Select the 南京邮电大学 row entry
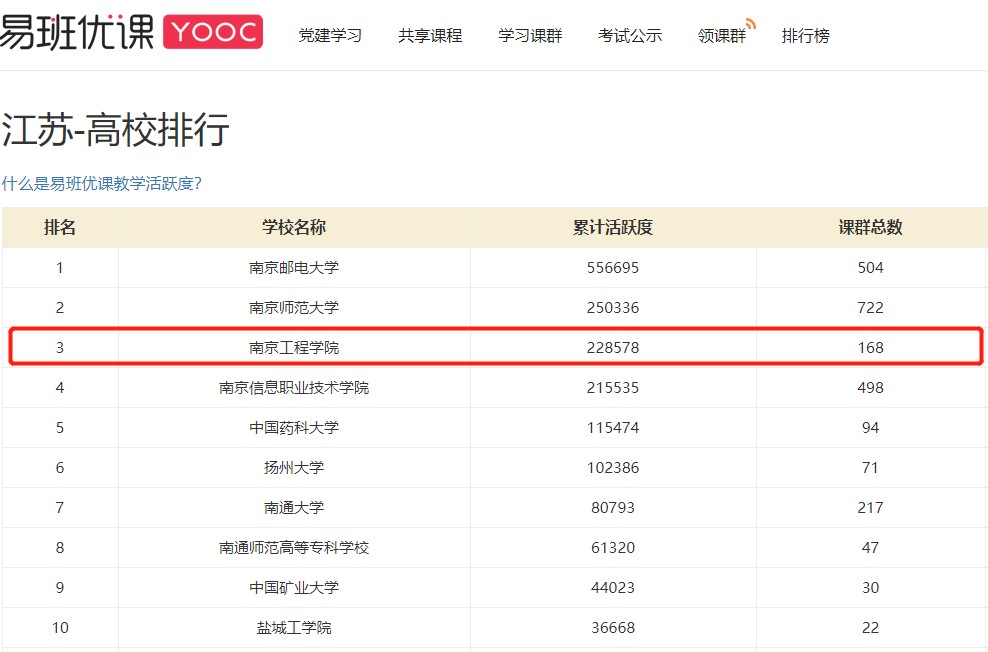Screen dimensions: 988x652 pos(294,268)
